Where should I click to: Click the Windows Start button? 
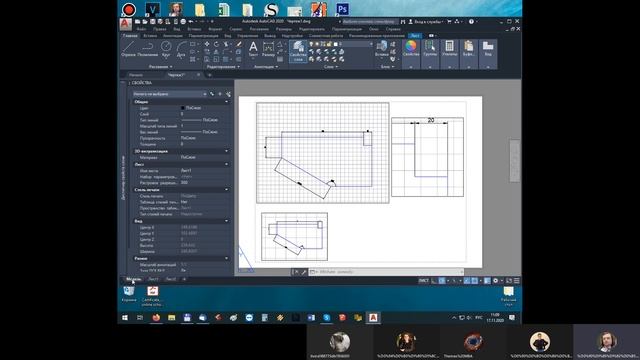tap(125, 318)
